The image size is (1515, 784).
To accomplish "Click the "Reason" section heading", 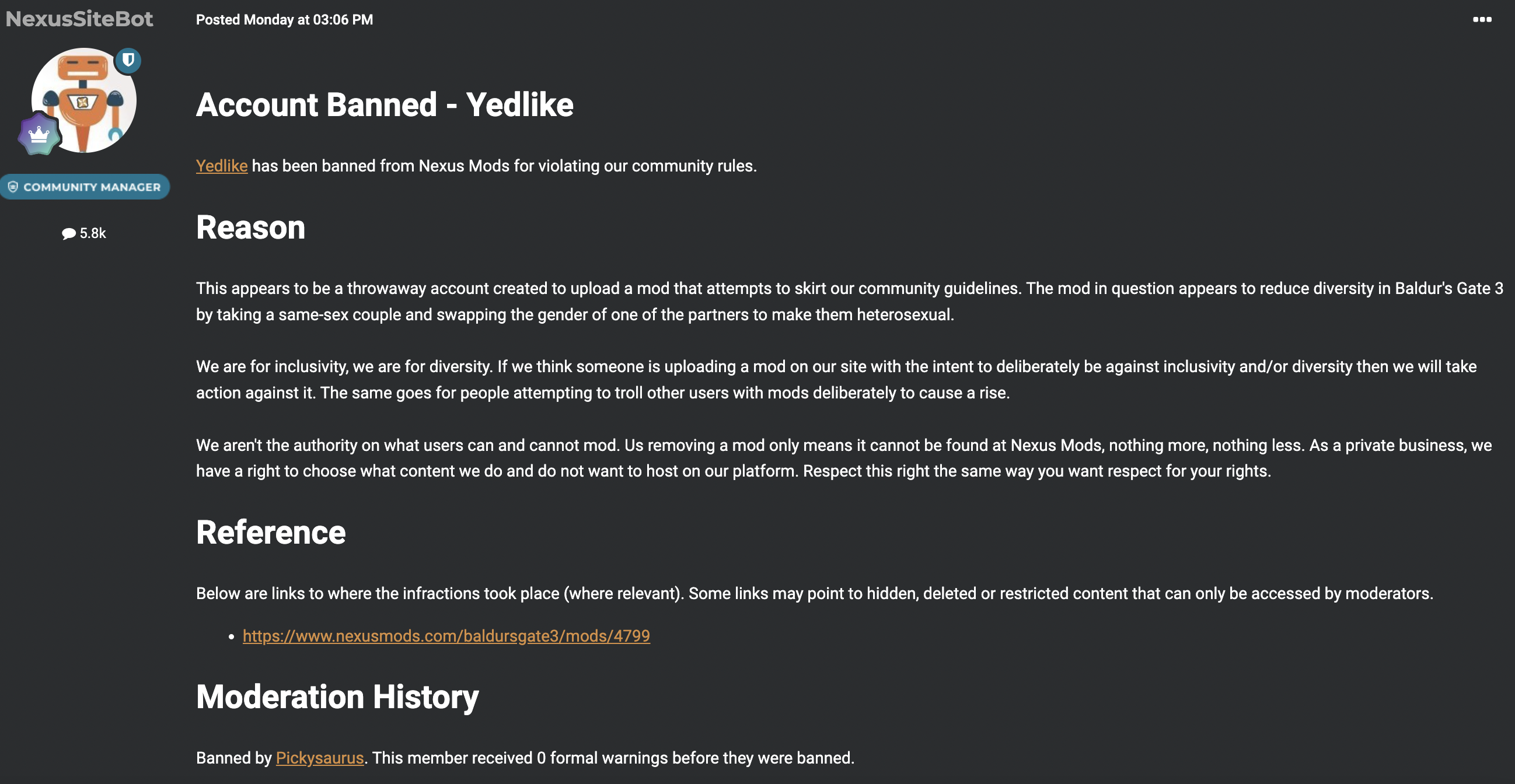I will [x=250, y=228].
